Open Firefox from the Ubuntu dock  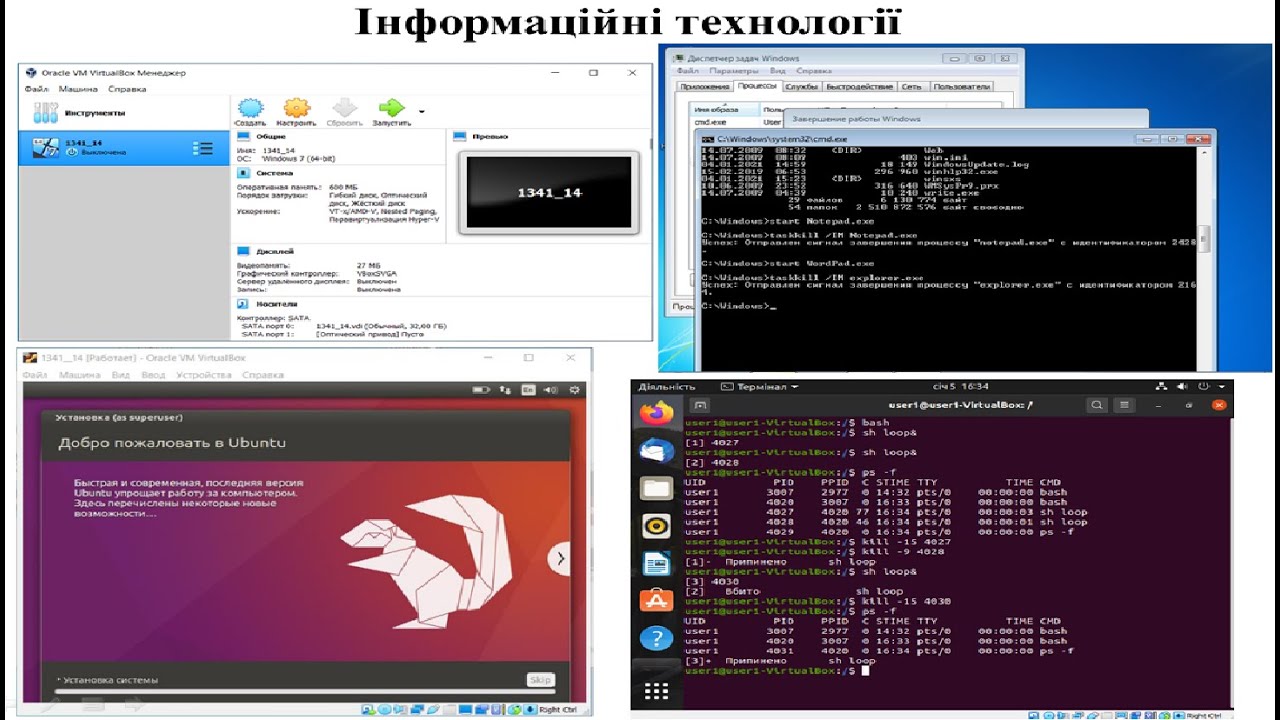pyautogui.click(x=656, y=412)
